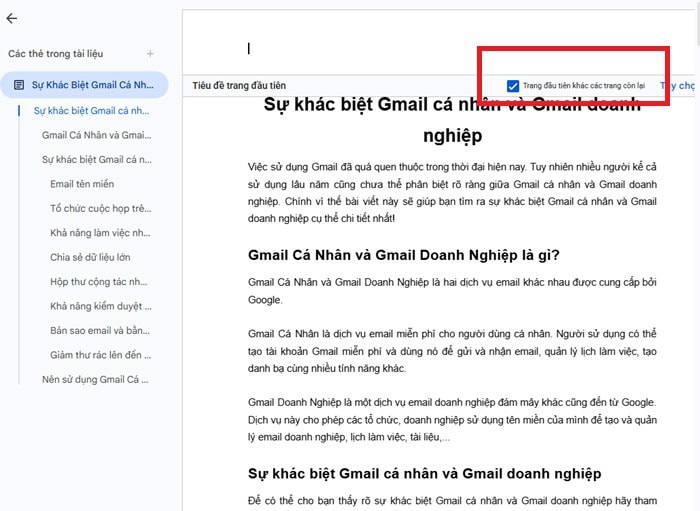Click the back arrow to close outline

(x=12, y=19)
